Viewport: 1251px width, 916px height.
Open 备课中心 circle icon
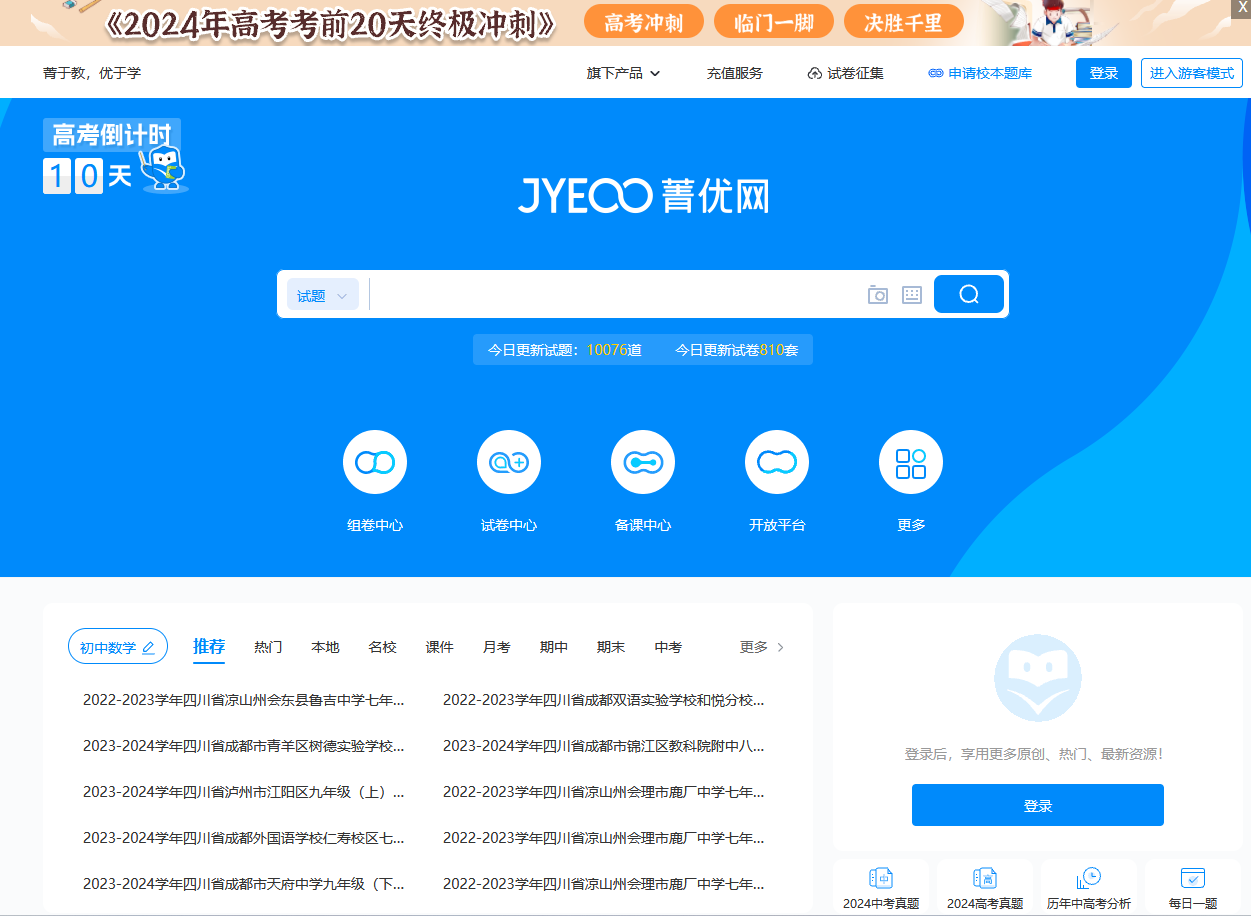point(643,462)
